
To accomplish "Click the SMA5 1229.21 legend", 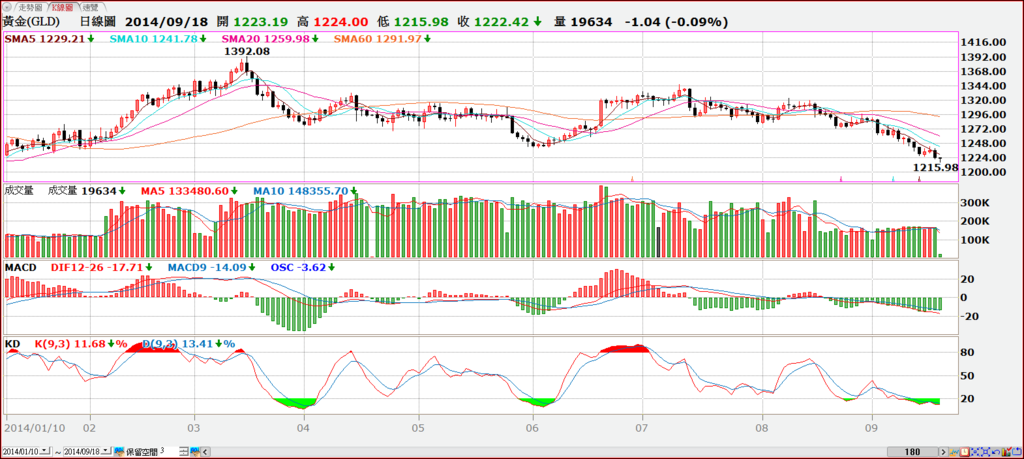I will coord(50,39).
